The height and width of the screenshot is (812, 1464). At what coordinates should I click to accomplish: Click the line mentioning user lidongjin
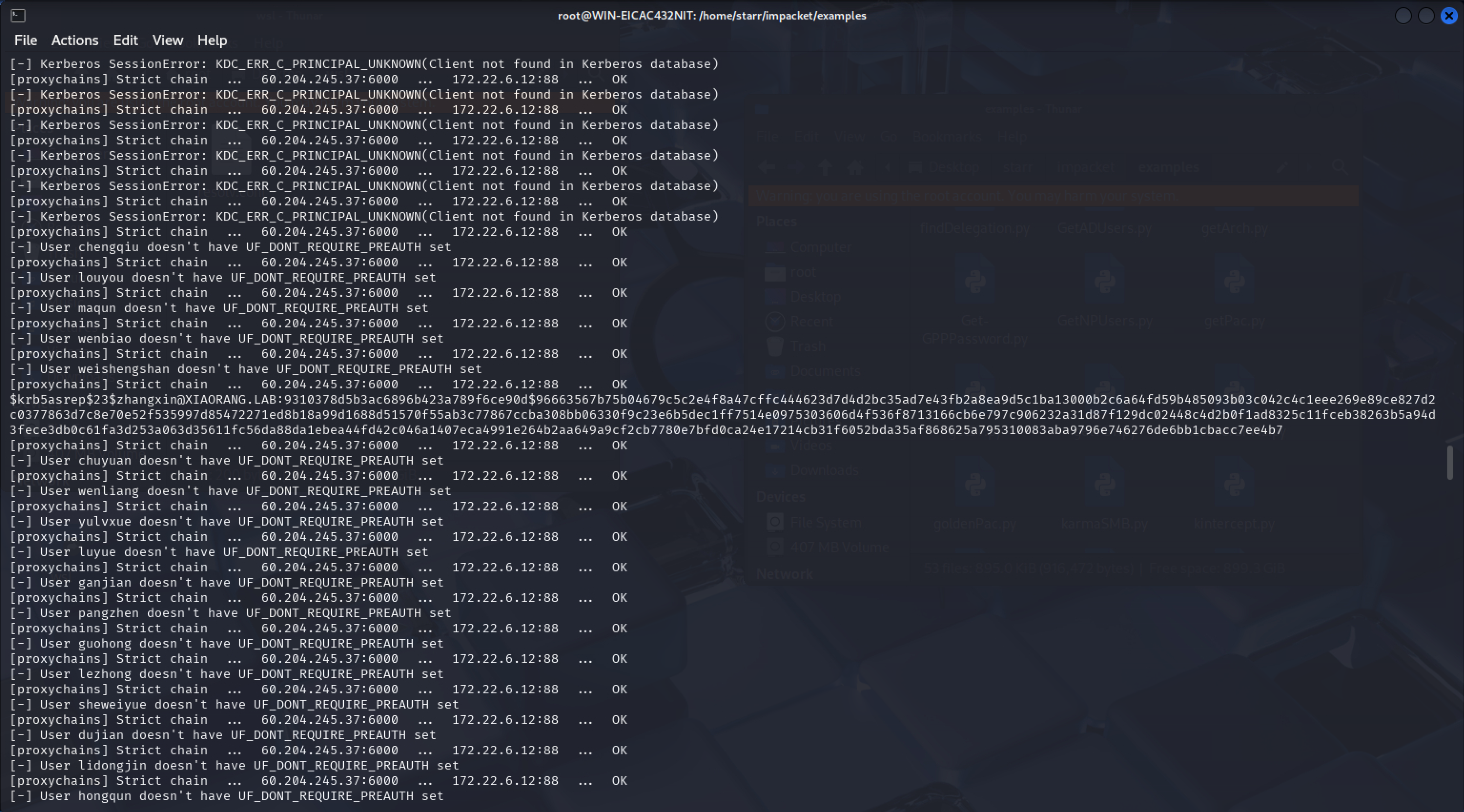pyautogui.click(x=234, y=765)
